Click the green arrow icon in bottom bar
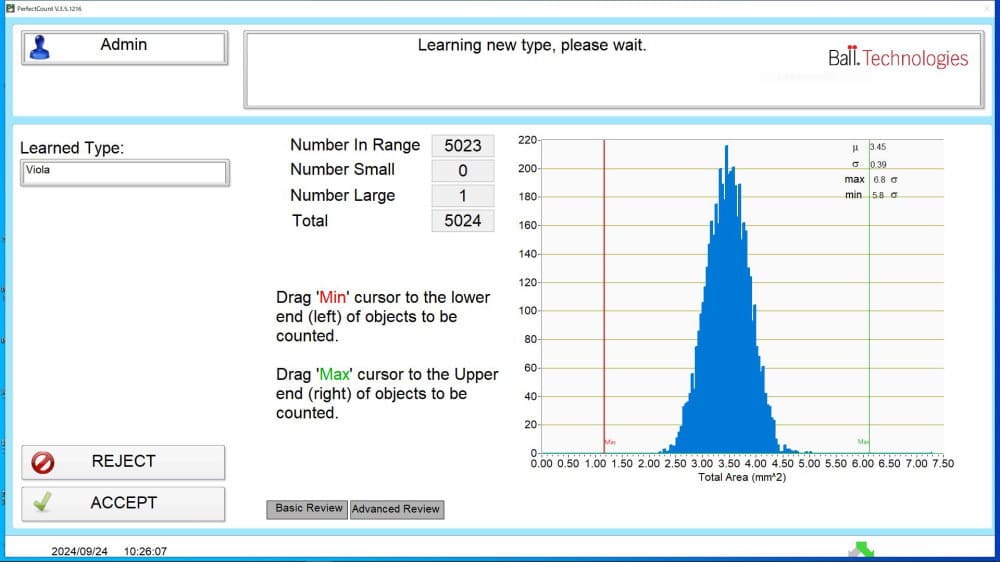Image resolution: width=1000 pixels, height=562 pixels. [860, 550]
